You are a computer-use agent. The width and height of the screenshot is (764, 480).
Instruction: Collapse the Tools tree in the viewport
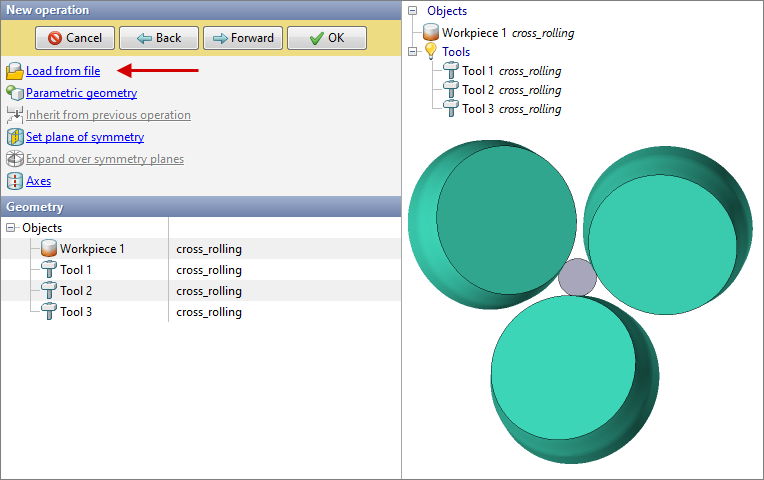click(412, 52)
